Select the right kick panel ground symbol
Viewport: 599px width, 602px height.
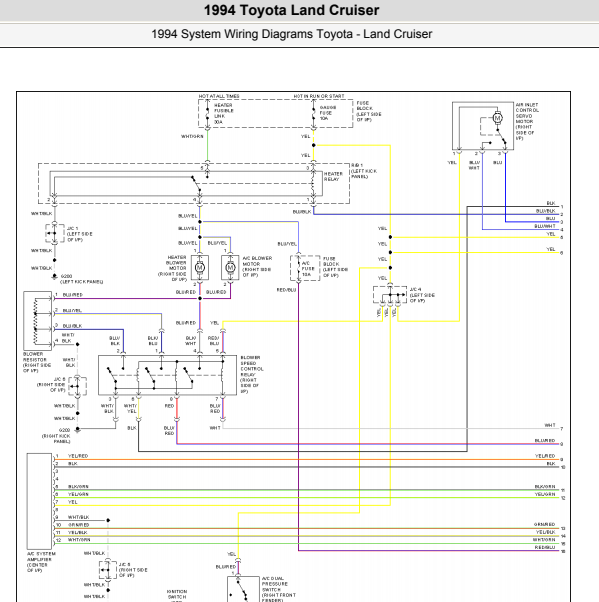pyautogui.click(x=78, y=430)
